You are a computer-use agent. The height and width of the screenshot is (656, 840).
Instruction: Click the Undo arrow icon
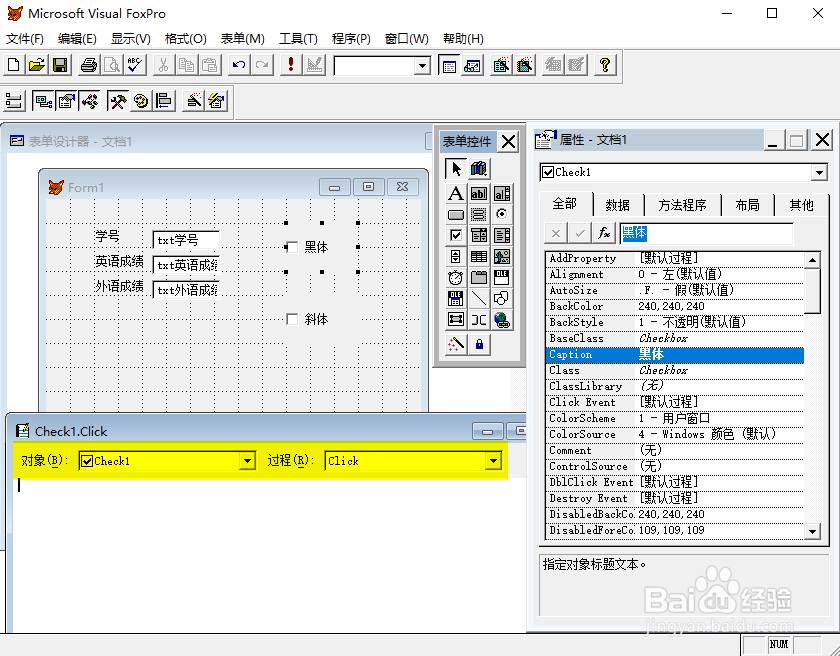point(238,65)
